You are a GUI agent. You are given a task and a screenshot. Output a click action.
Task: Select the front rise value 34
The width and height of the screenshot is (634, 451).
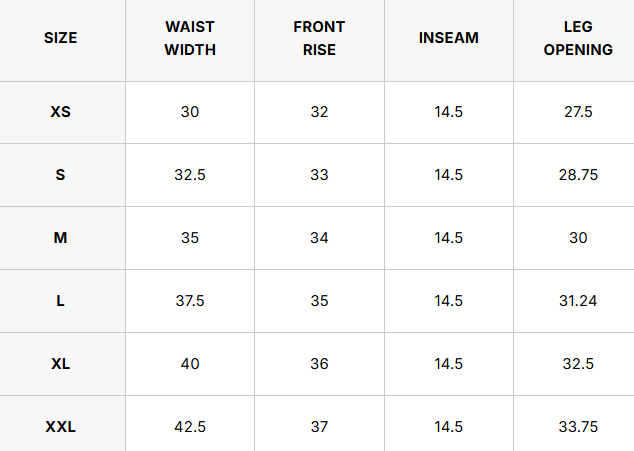click(x=319, y=238)
